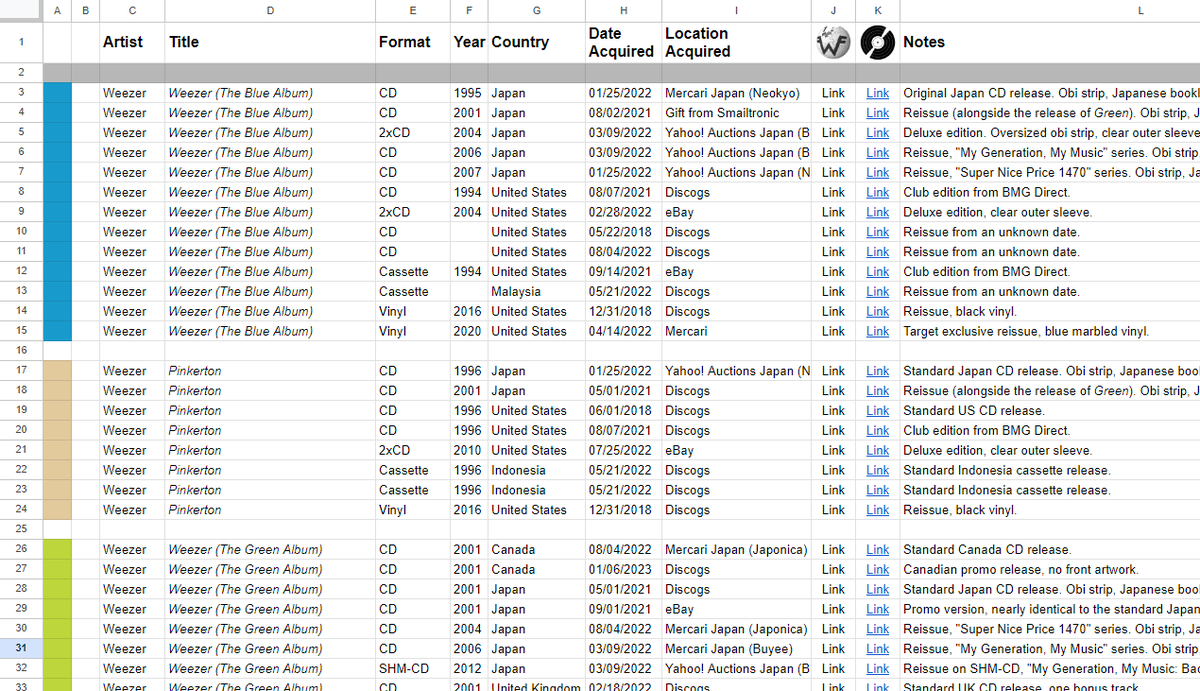This screenshot has height=691, width=1200.
Task: Select note 'Standard Canada CD release.'
Action: click(x=1050, y=549)
